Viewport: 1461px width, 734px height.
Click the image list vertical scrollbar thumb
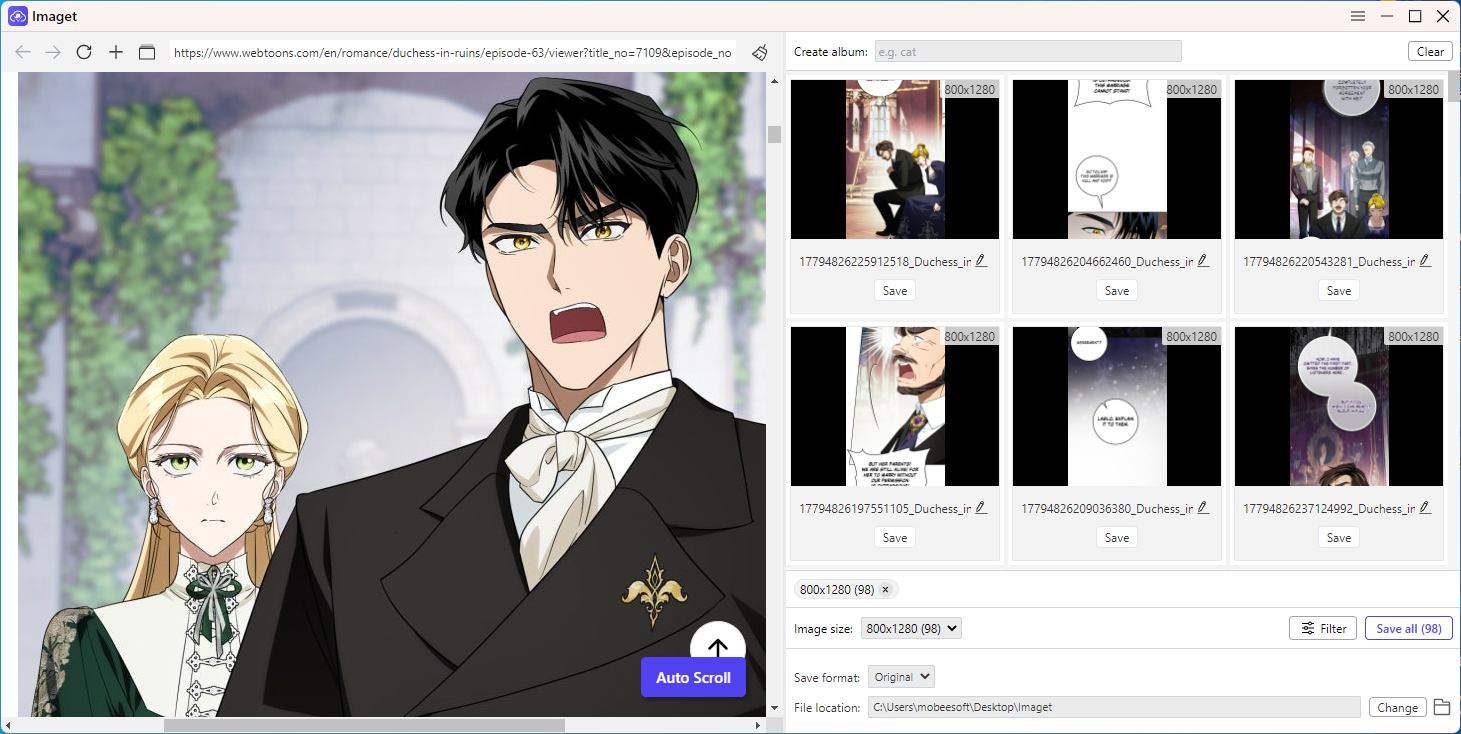(x=1454, y=87)
